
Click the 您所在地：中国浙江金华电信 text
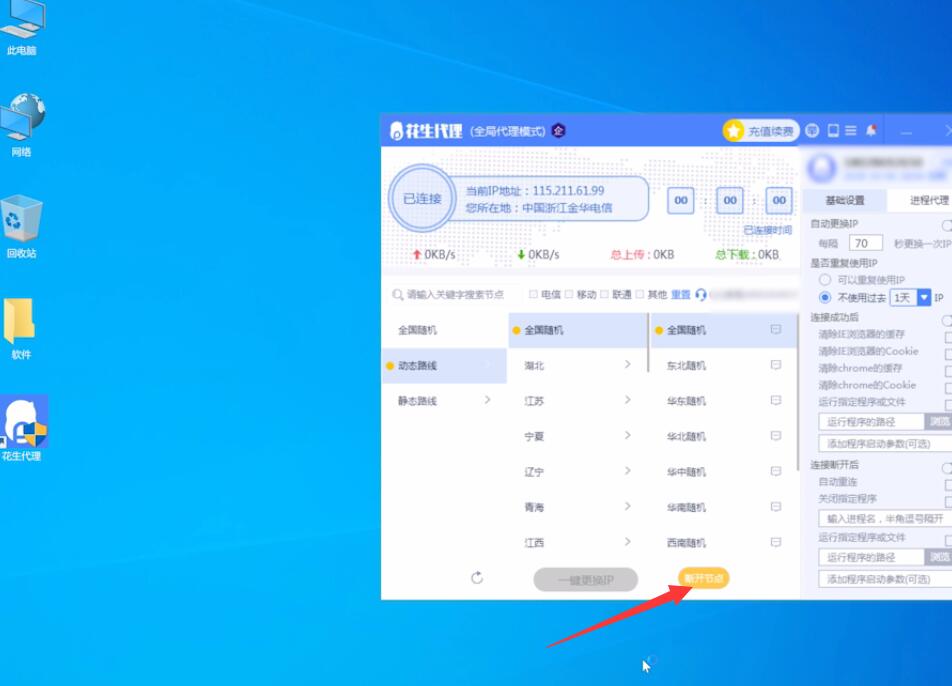(539, 208)
